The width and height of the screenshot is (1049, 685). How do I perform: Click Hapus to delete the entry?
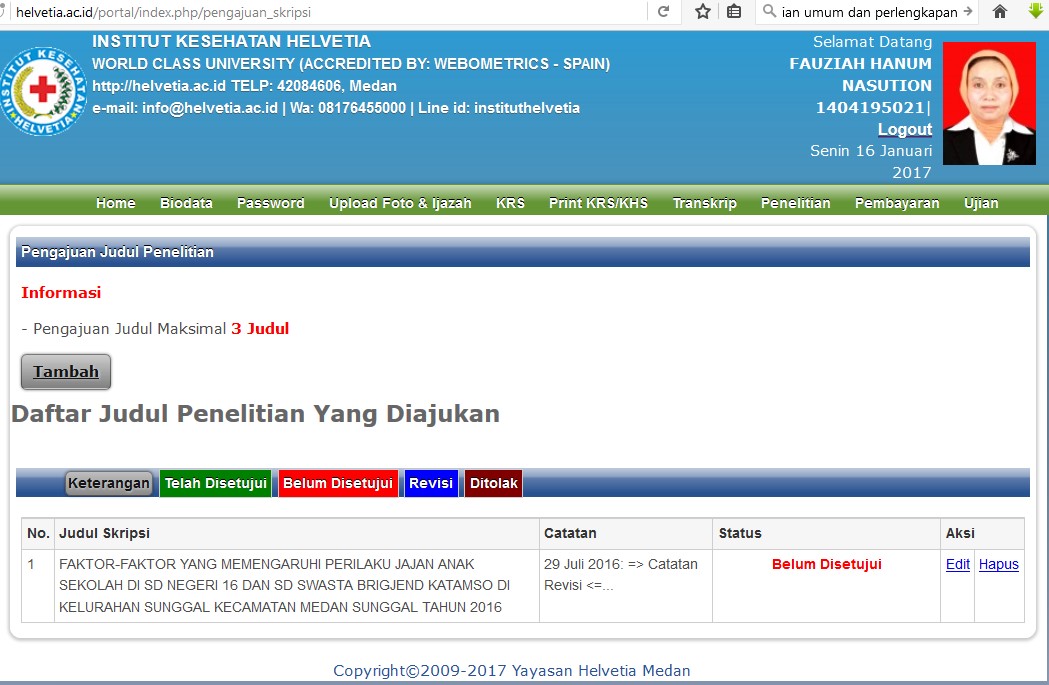click(998, 564)
